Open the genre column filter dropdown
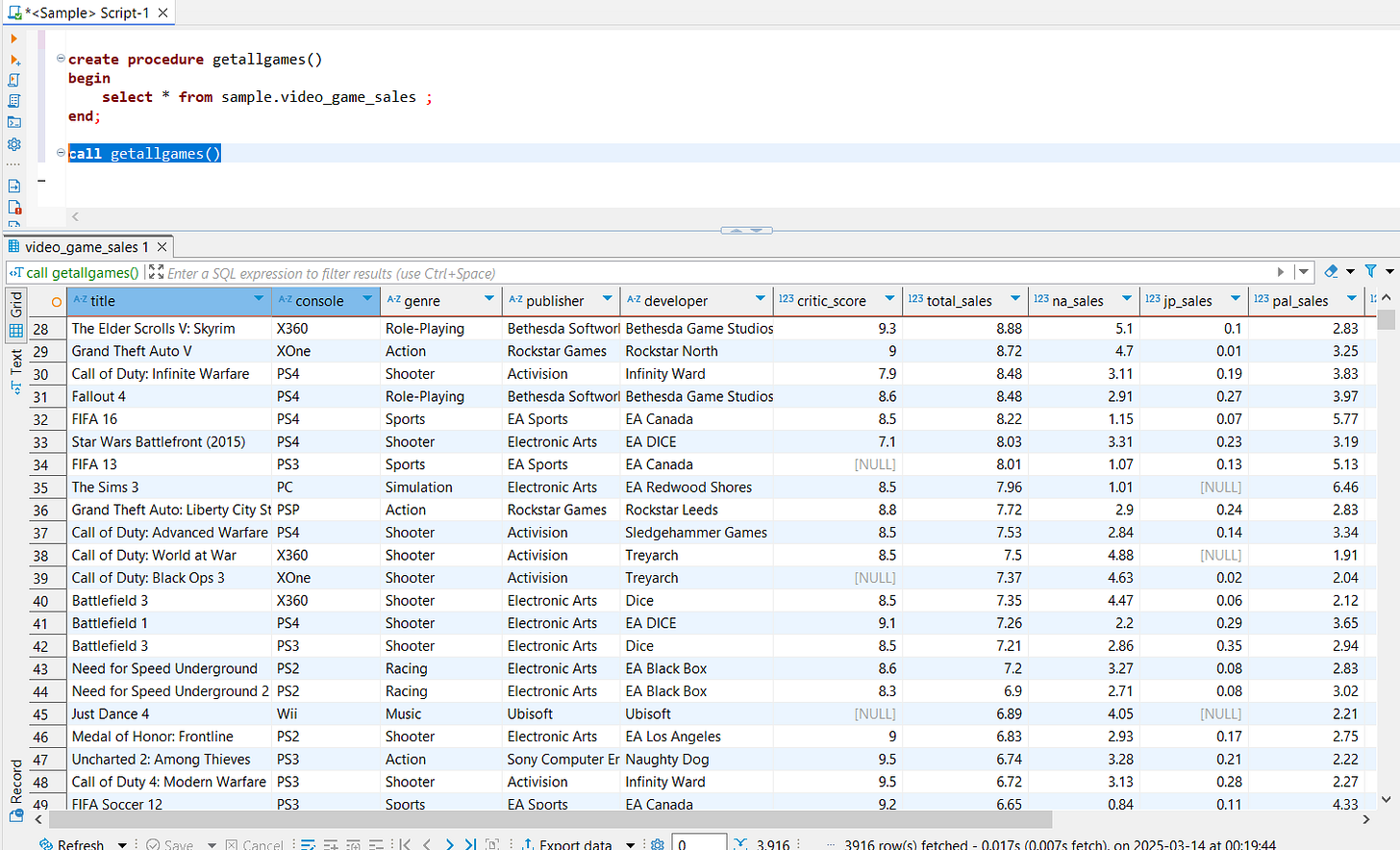 [489, 299]
